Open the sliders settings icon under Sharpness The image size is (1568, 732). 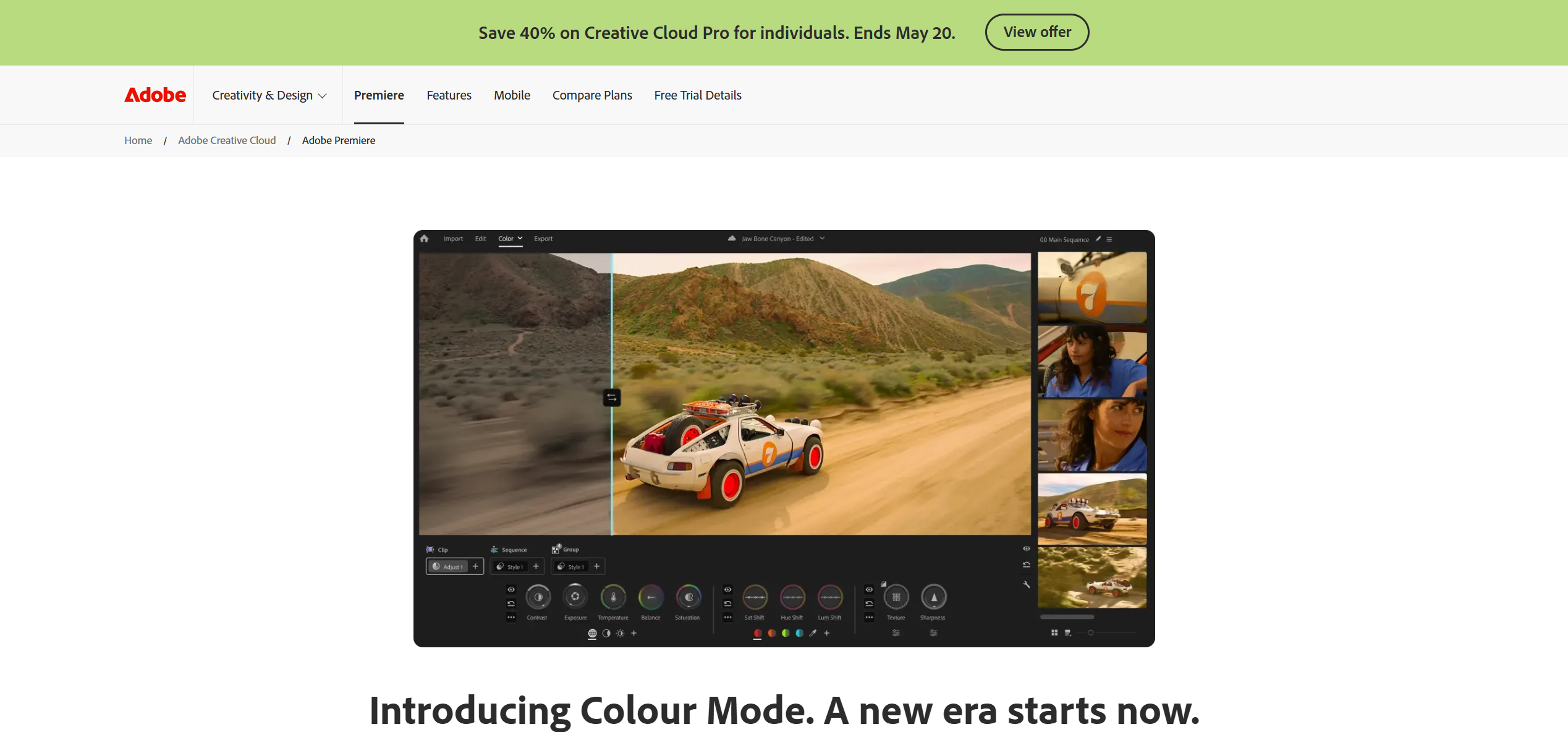point(933,633)
